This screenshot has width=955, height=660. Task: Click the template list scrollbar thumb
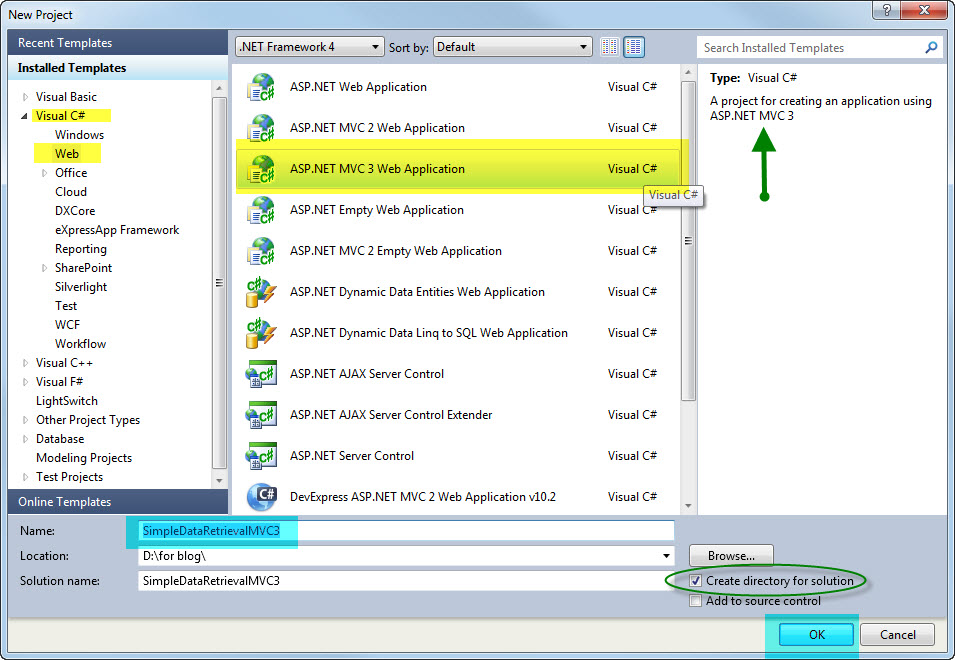coord(688,241)
